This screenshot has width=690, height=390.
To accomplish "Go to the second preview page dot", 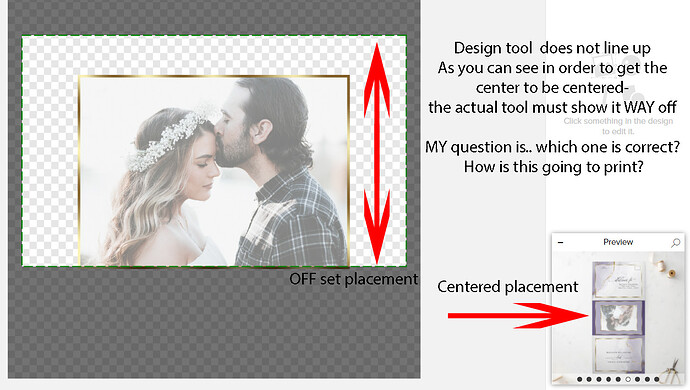I will coord(589,379).
